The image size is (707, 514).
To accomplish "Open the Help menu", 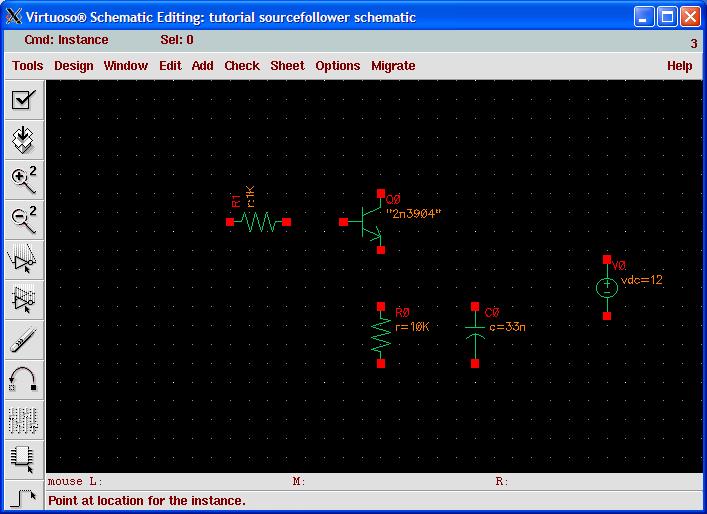I will (x=679, y=66).
